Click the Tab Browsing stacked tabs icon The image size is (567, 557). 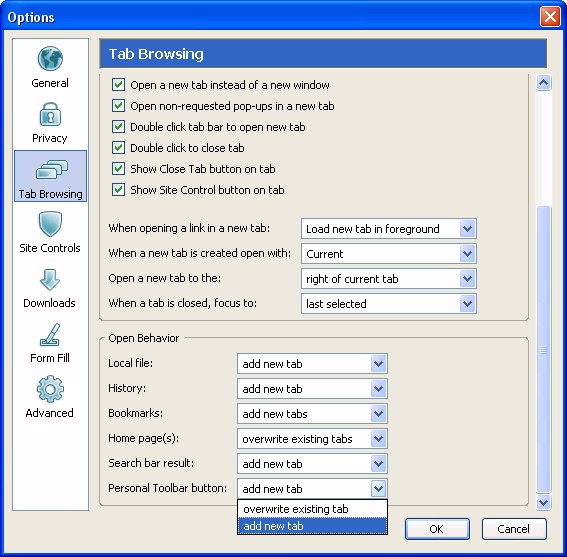point(51,170)
